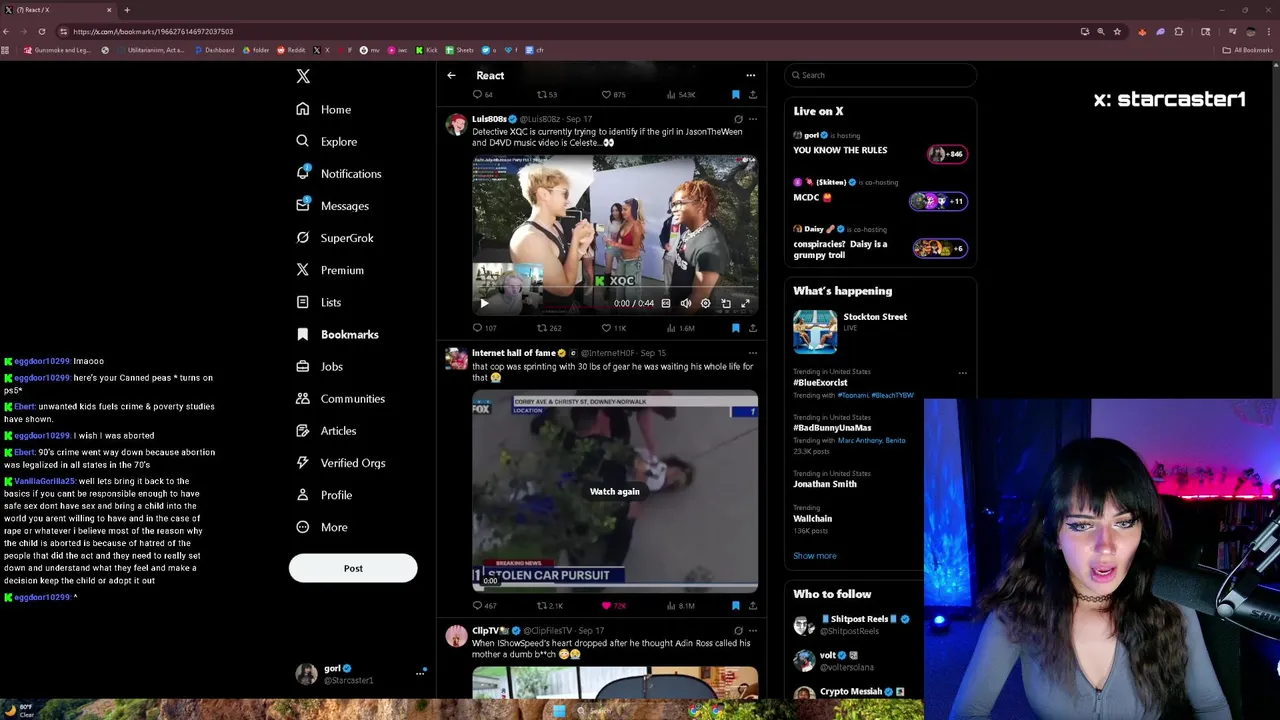Reload the page in the browser
The height and width of the screenshot is (720, 1280).
[42, 31]
